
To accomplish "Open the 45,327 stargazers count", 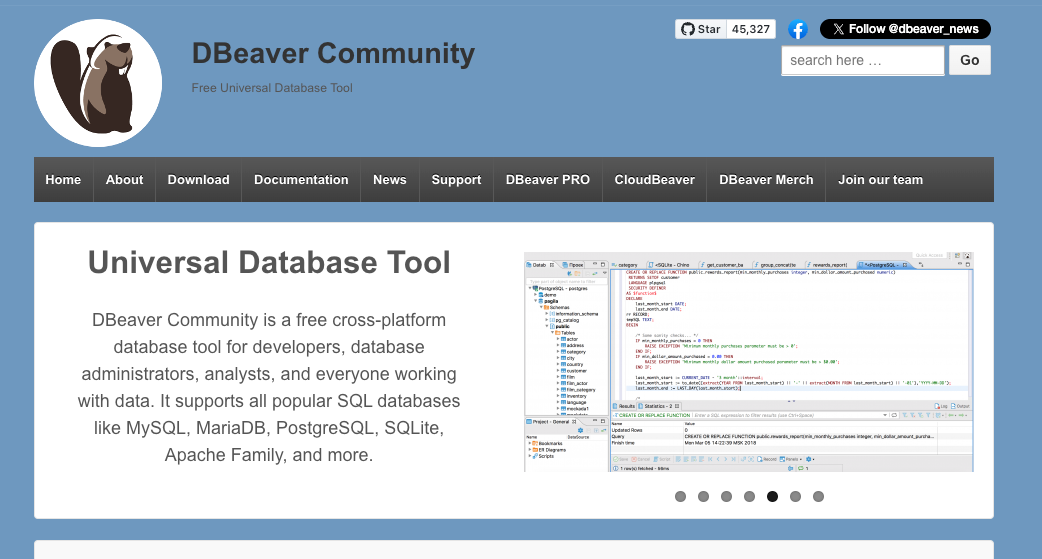I will pos(751,29).
